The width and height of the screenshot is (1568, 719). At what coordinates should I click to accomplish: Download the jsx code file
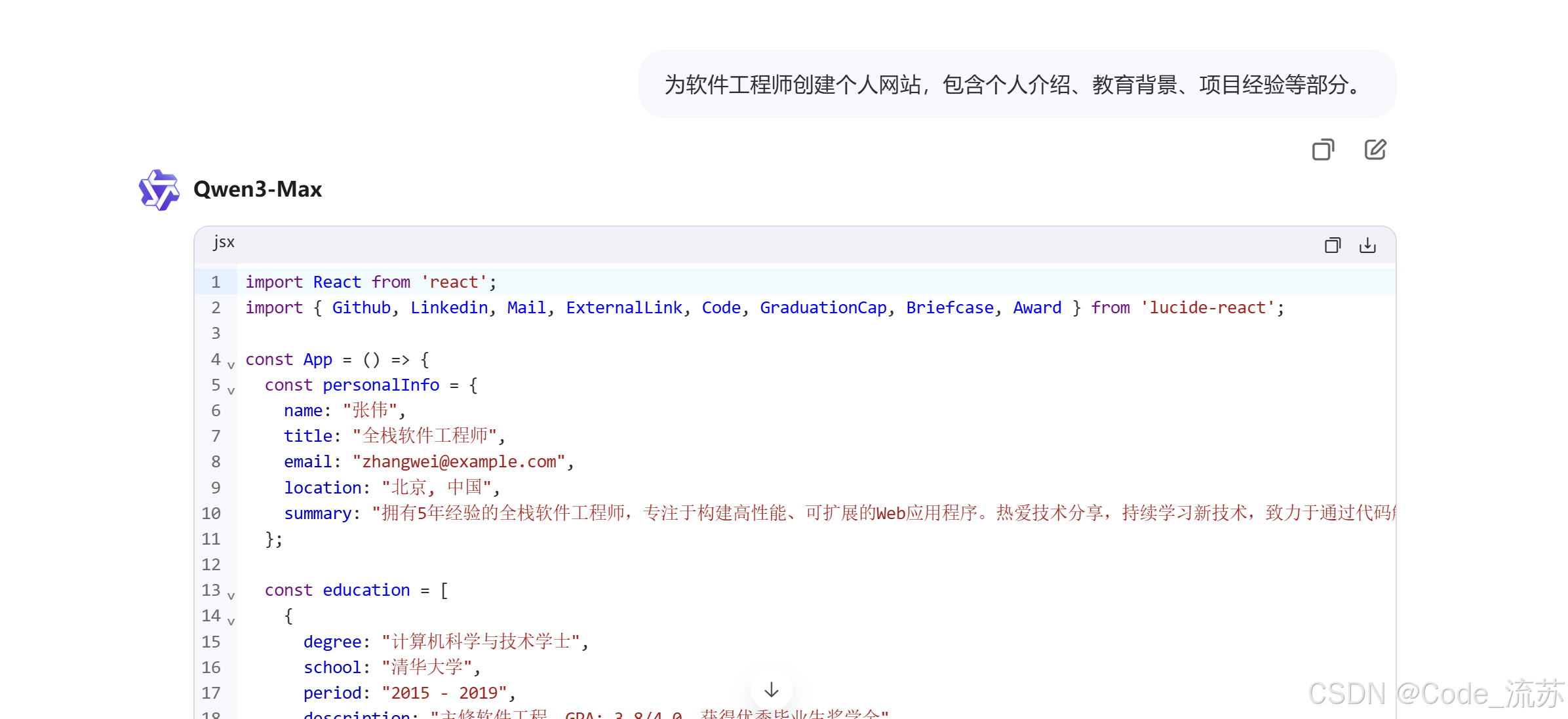click(x=1367, y=245)
